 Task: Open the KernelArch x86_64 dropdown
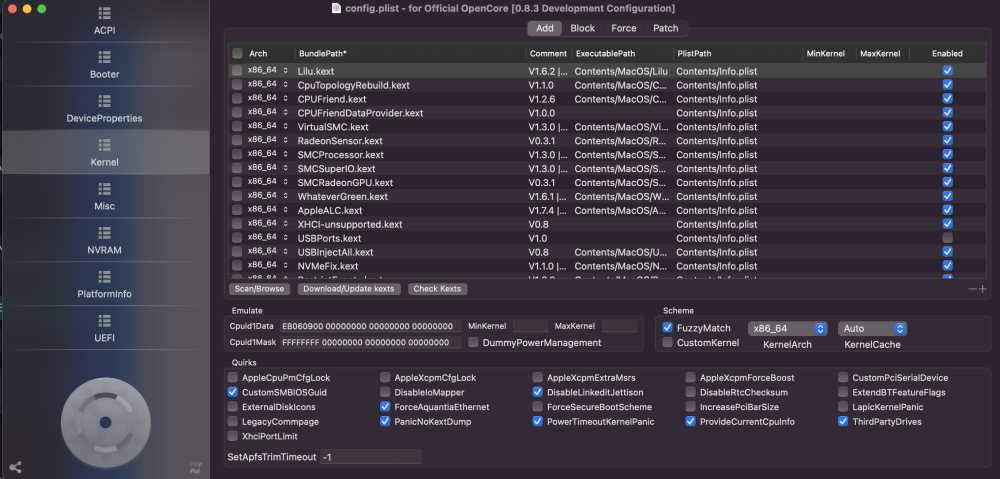(x=788, y=328)
